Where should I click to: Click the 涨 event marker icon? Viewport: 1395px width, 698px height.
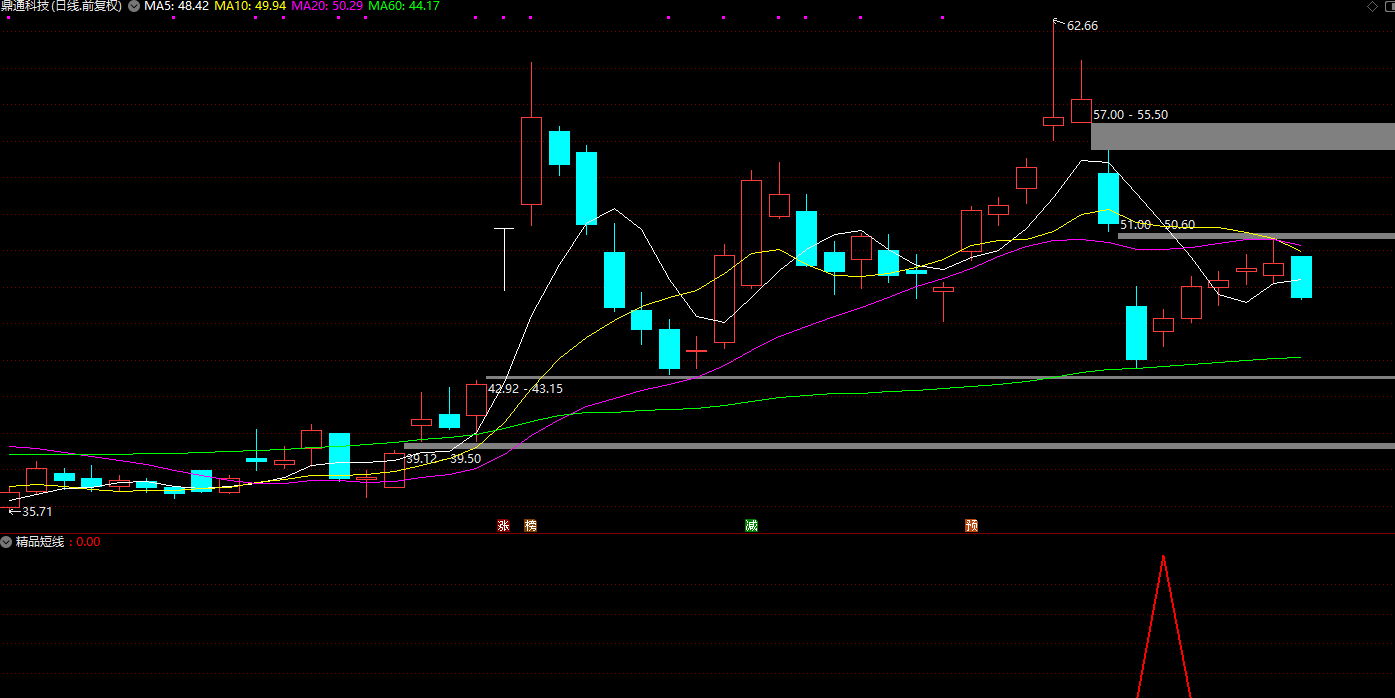coord(503,525)
